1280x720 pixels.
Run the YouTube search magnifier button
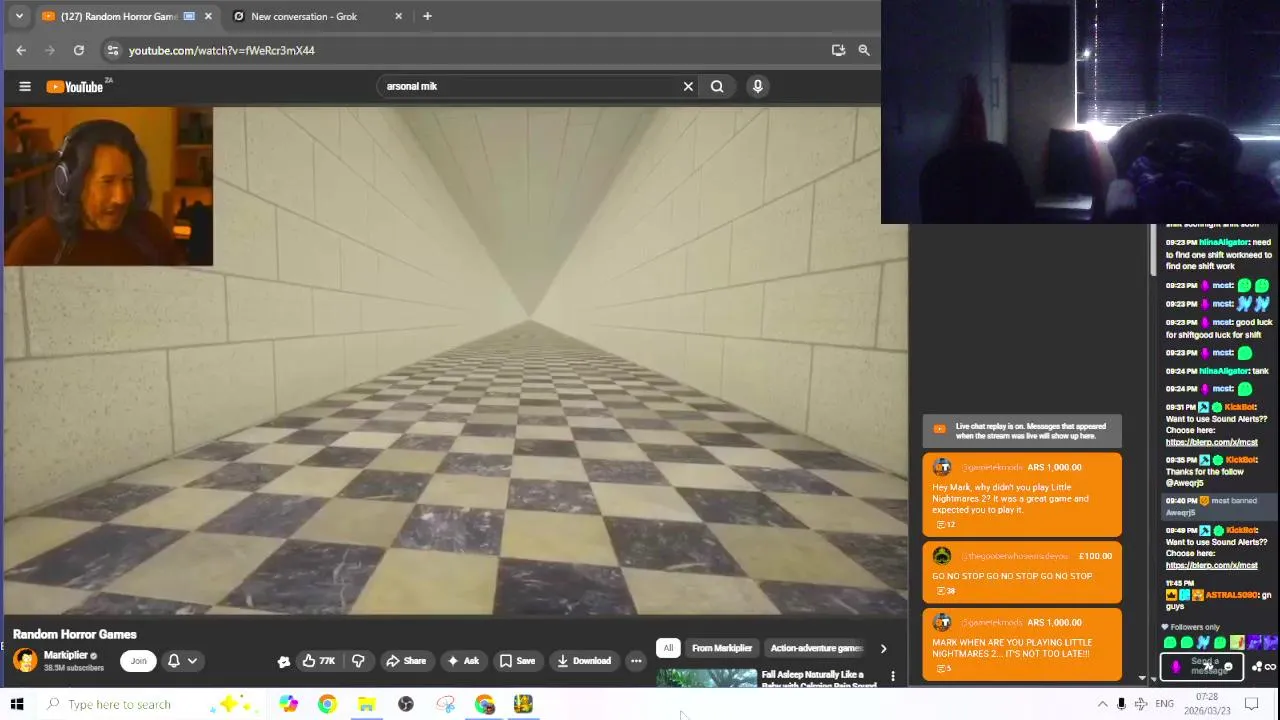[x=717, y=86]
